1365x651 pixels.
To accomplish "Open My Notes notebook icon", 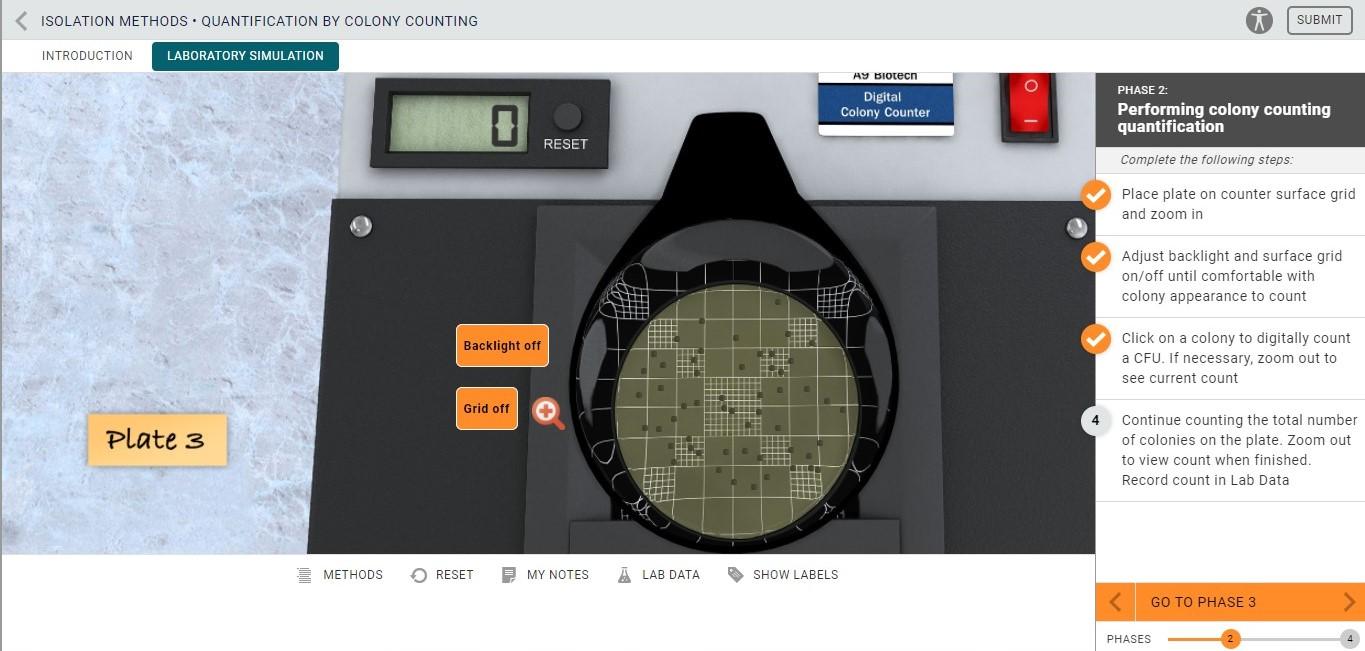I will (x=510, y=574).
